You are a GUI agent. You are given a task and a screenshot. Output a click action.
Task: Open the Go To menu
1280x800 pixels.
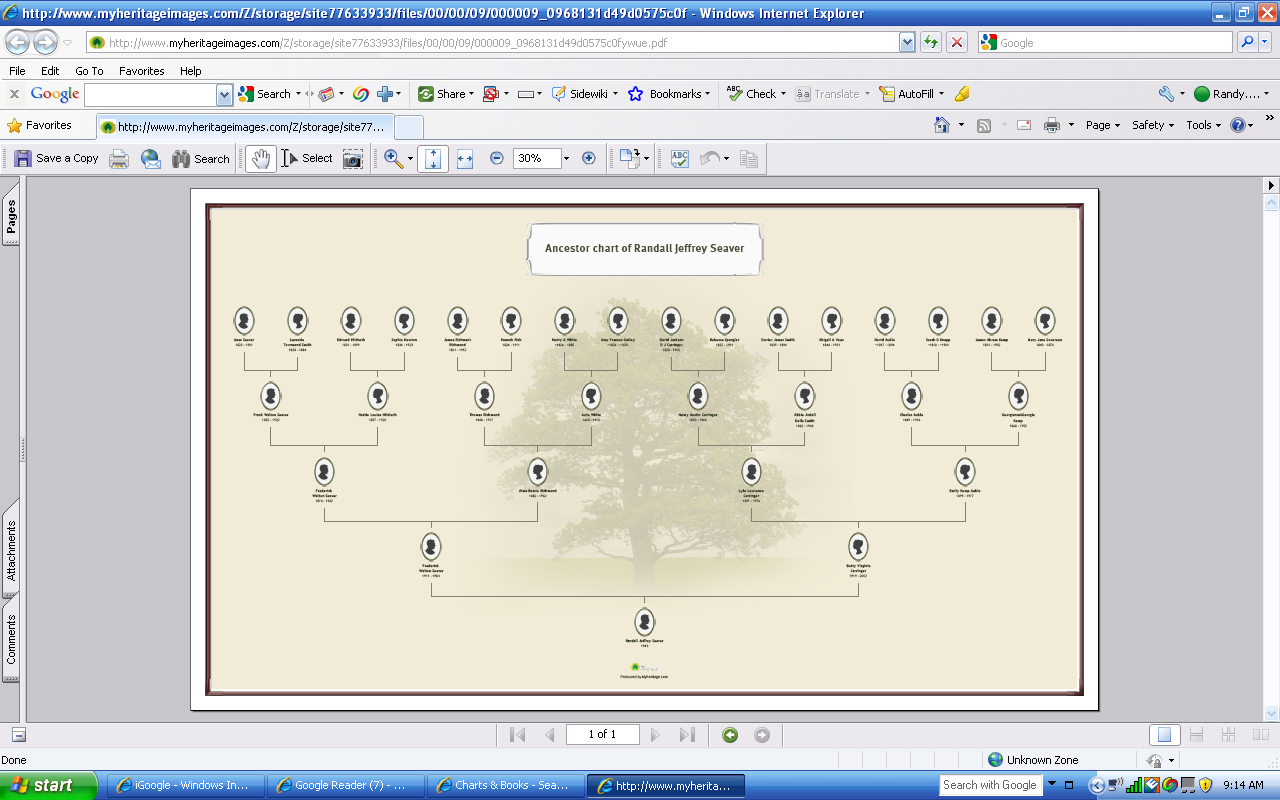[89, 71]
